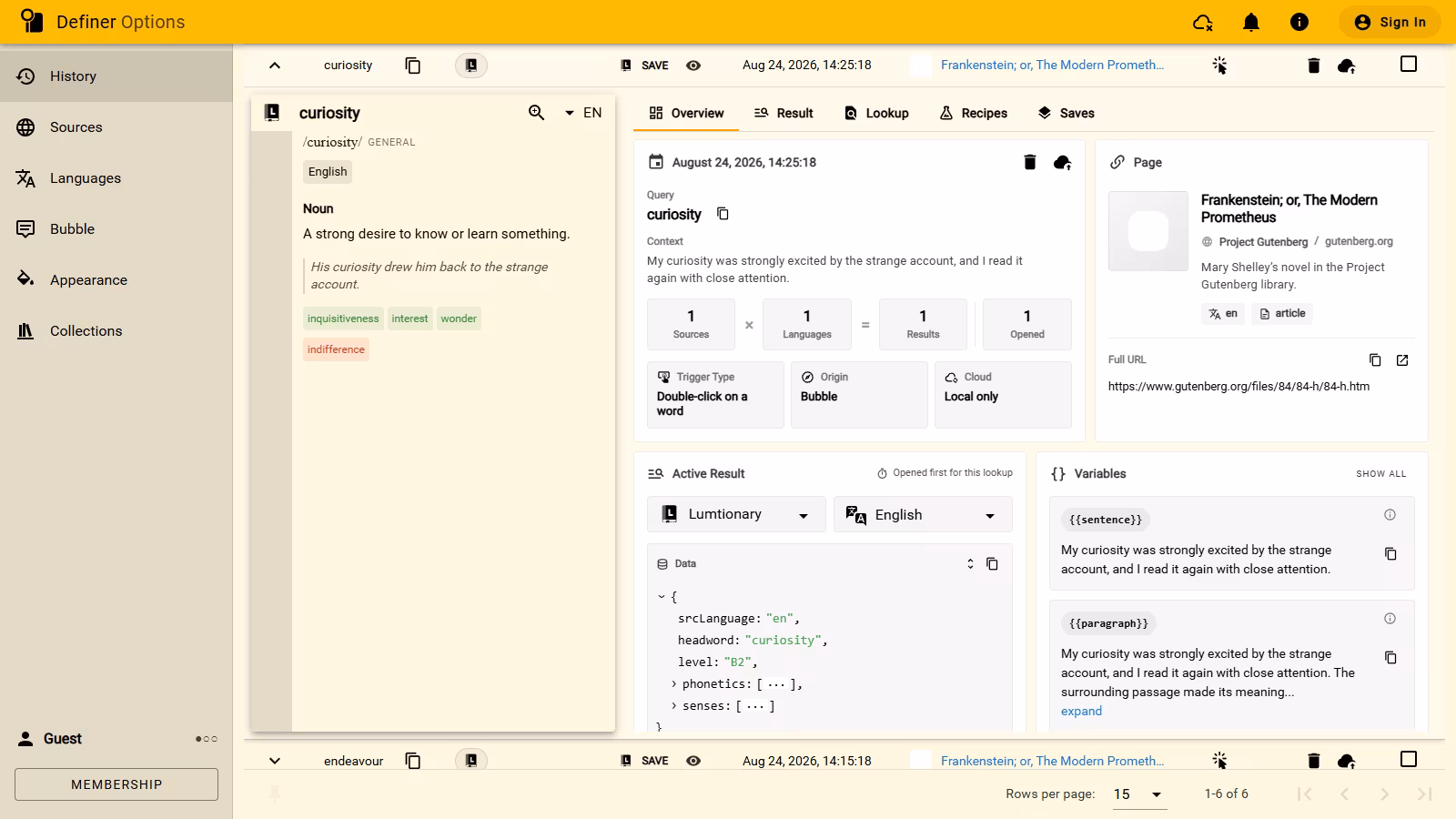Change rows per page dropdown

1139,794
